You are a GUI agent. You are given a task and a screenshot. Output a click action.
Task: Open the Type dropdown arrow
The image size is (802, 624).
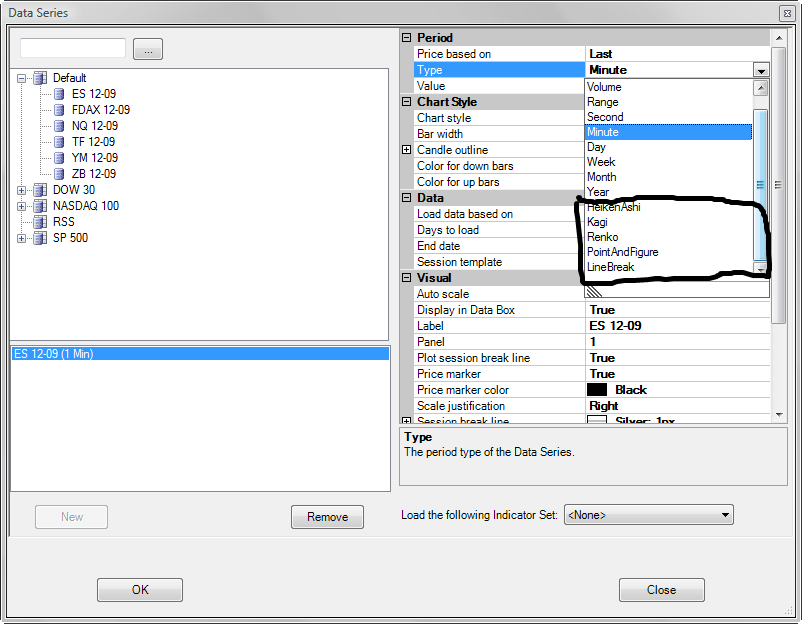(761, 70)
